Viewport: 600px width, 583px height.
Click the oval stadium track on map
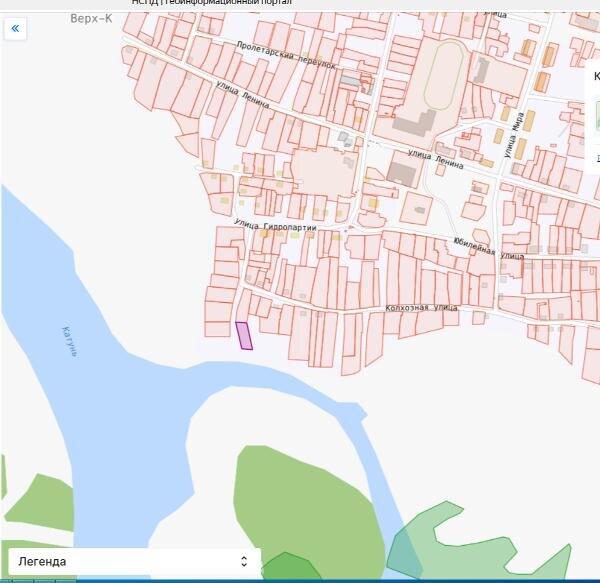[x=444, y=75]
